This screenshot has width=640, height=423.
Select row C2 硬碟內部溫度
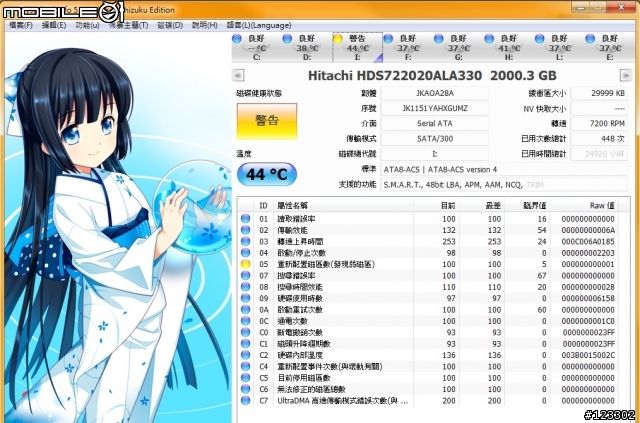(428, 355)
